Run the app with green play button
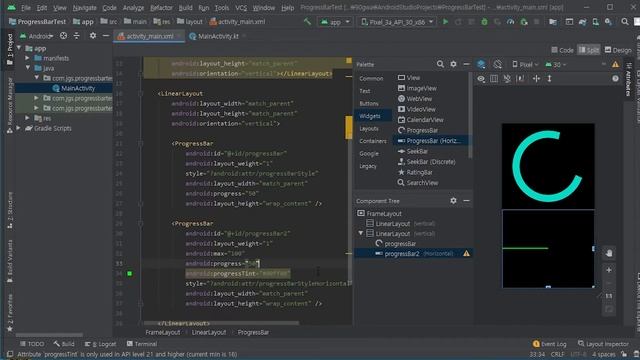This screenshot has height=360, width=640. click(445, 22)
